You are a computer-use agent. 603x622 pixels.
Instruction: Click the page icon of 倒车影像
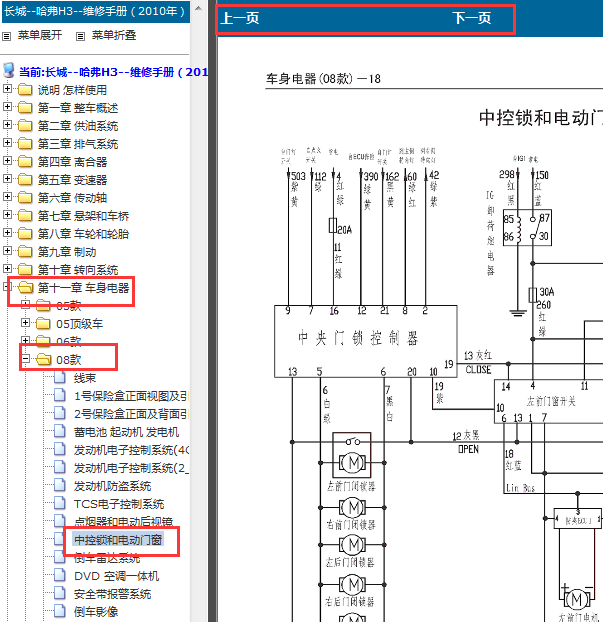tap(60, 611)
